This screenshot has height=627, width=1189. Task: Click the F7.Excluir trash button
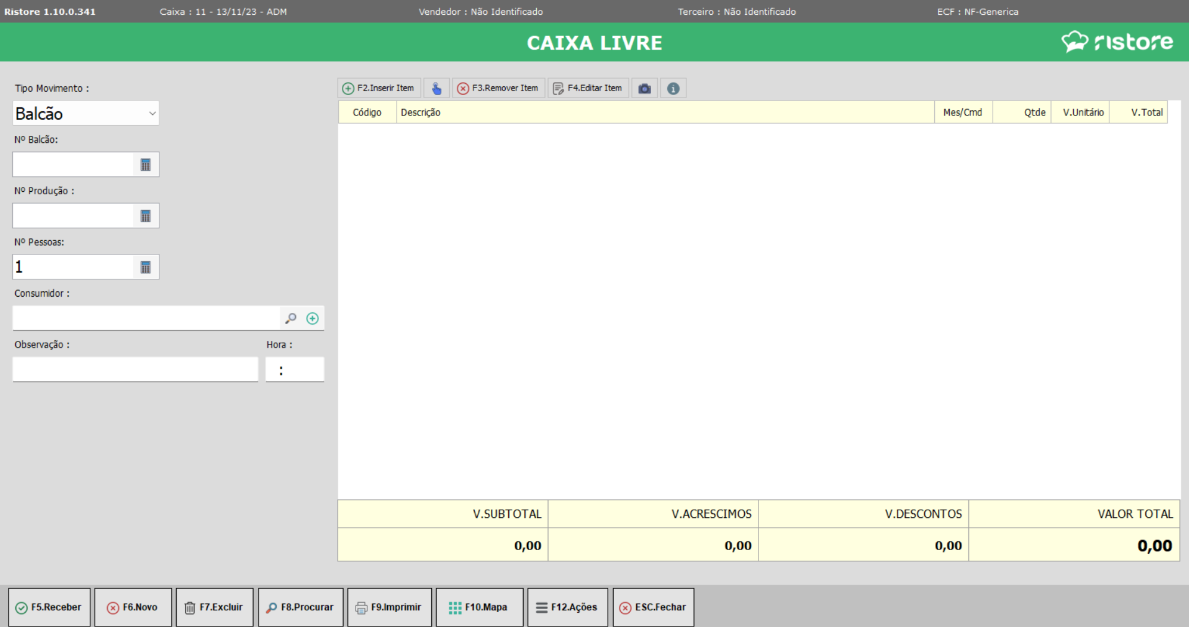(214, 607)
